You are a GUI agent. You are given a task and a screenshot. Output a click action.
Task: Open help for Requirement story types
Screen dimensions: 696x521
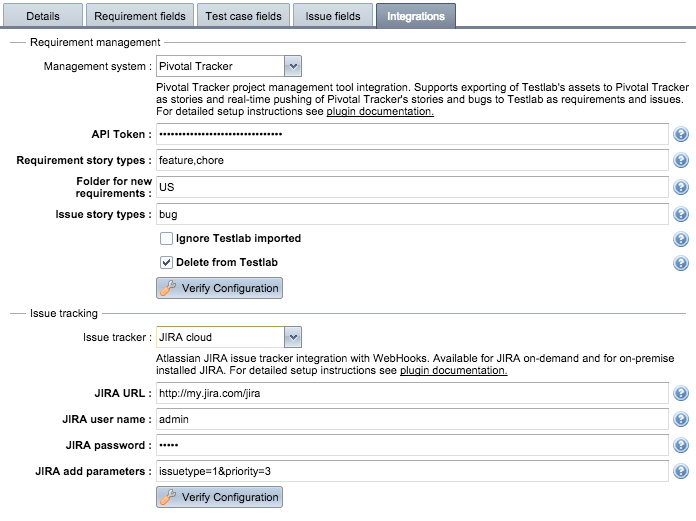tap(680, 160)
